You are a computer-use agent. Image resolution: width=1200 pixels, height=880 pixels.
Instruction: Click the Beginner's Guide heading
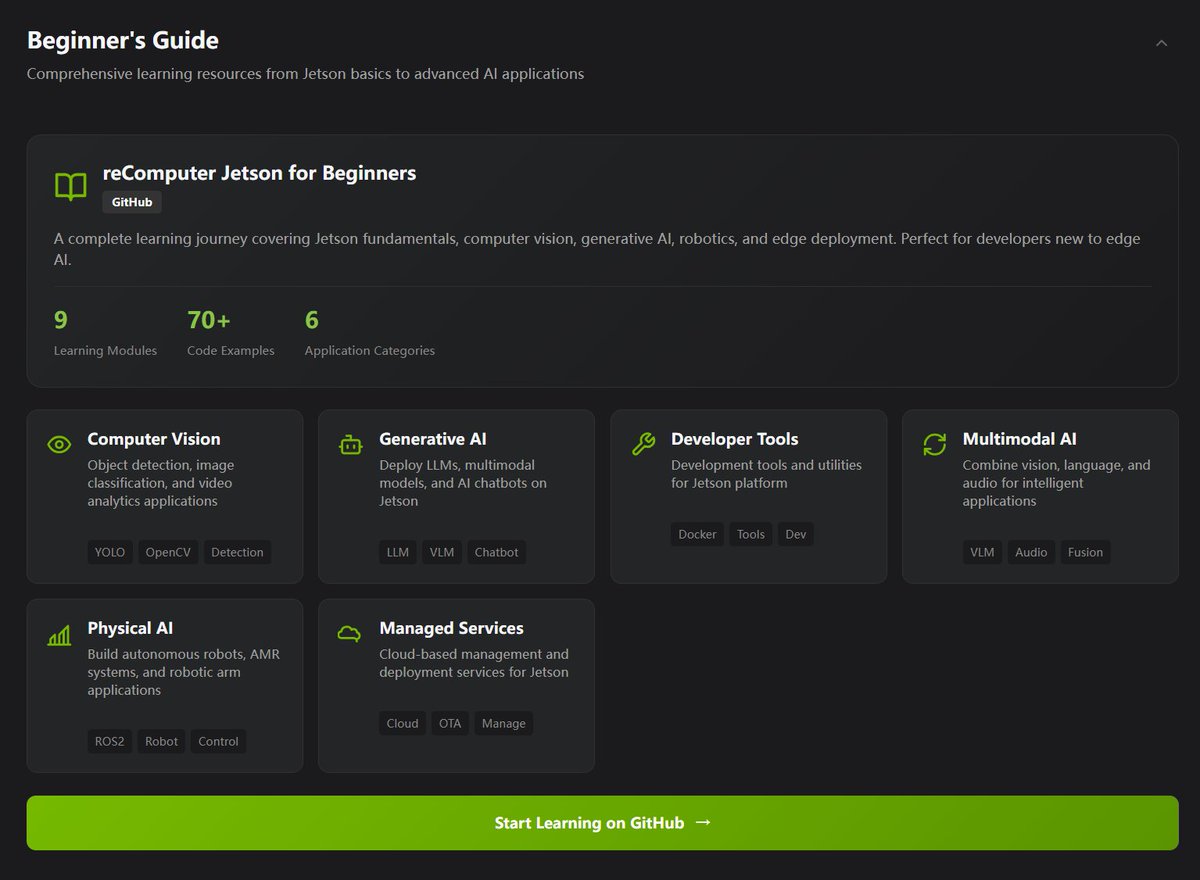123,41
